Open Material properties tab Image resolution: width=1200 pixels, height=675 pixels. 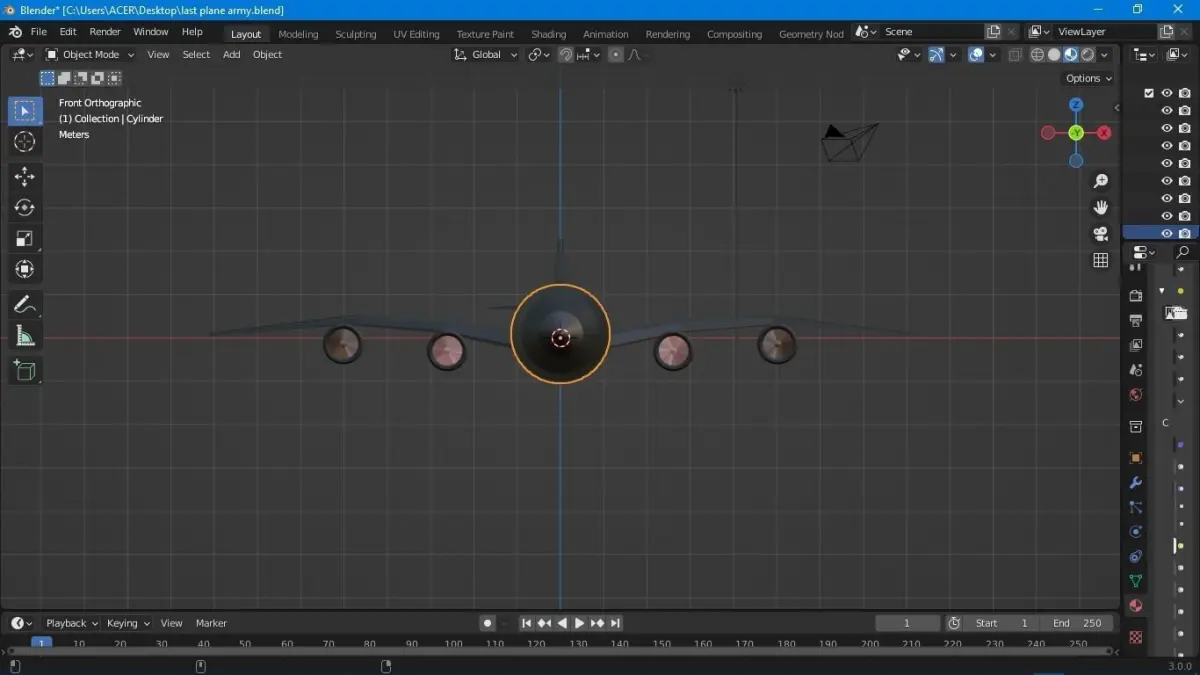(x=1136, y=606)
